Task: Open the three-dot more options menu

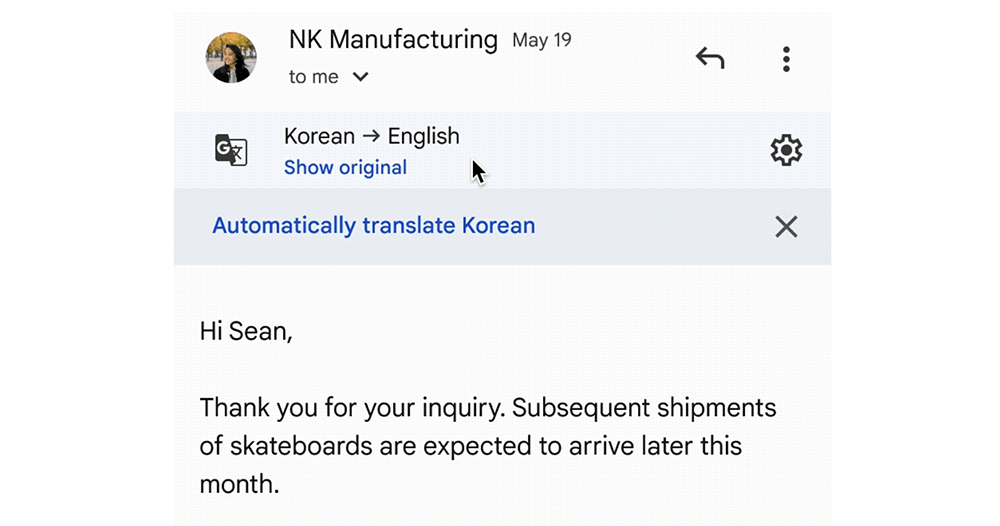Action: (x=786, y=59)
